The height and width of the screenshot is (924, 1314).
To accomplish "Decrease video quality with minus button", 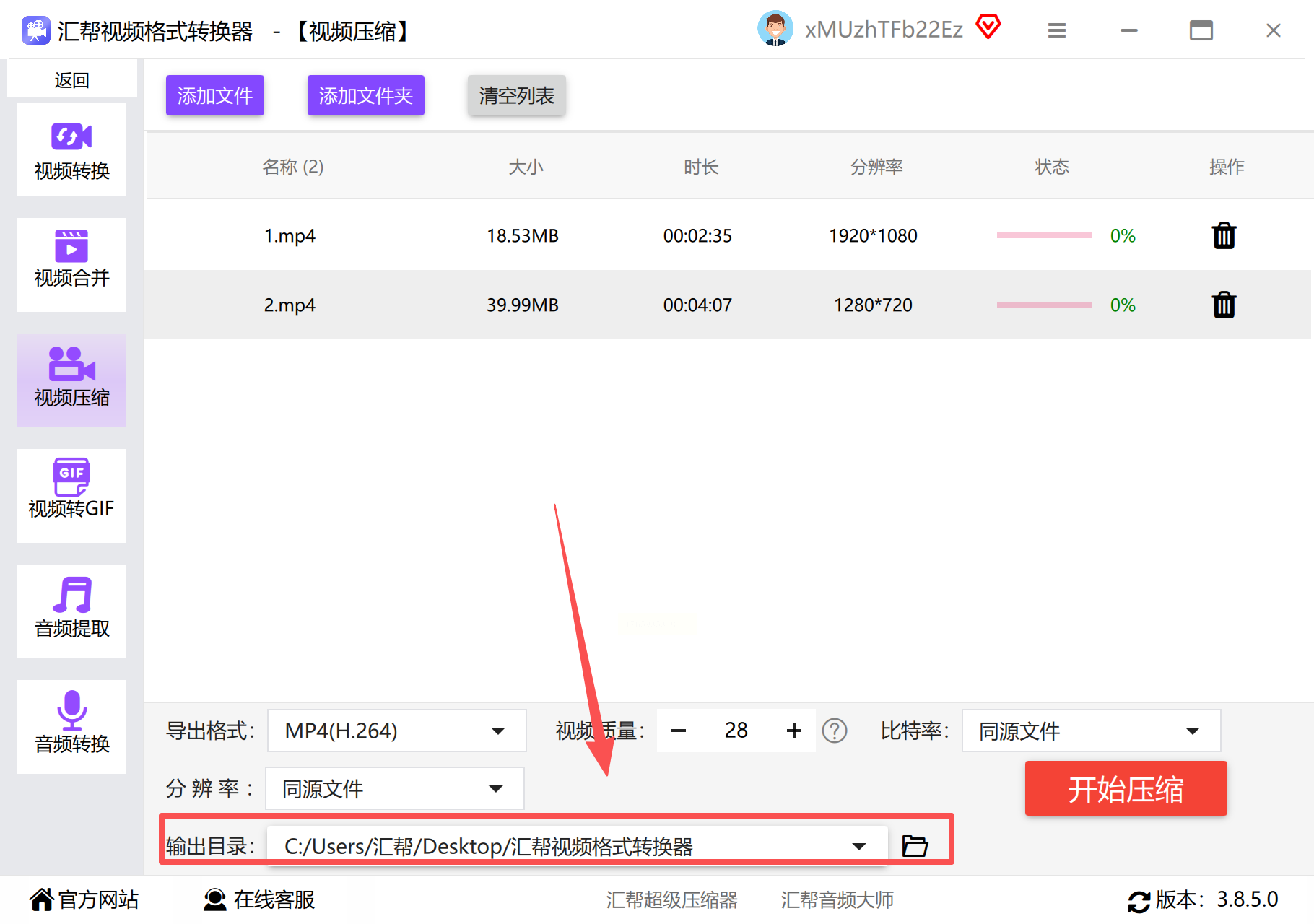I will (x=679, y=731).
